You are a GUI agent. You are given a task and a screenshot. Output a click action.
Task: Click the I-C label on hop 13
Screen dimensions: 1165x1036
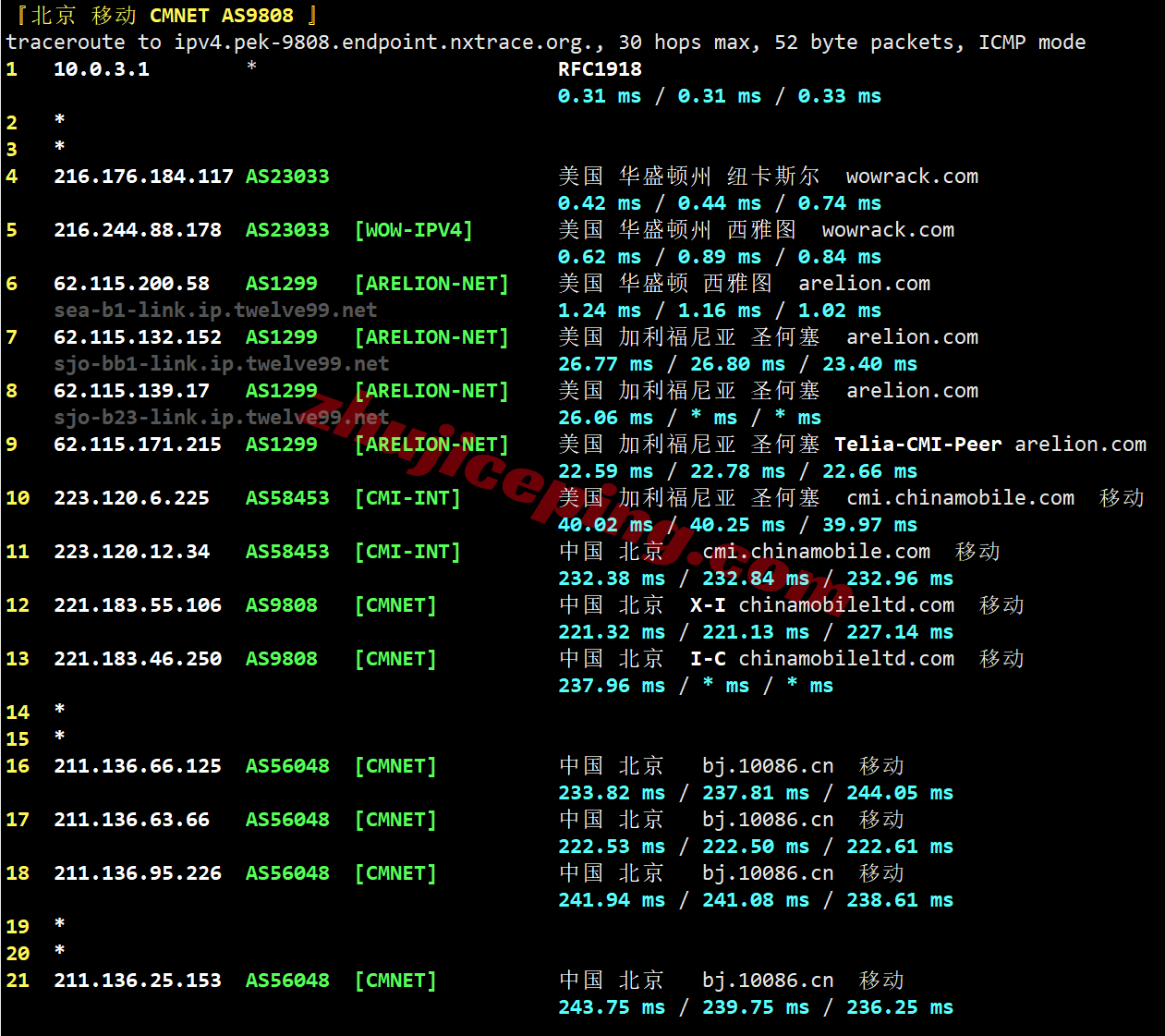coord(708,659)
